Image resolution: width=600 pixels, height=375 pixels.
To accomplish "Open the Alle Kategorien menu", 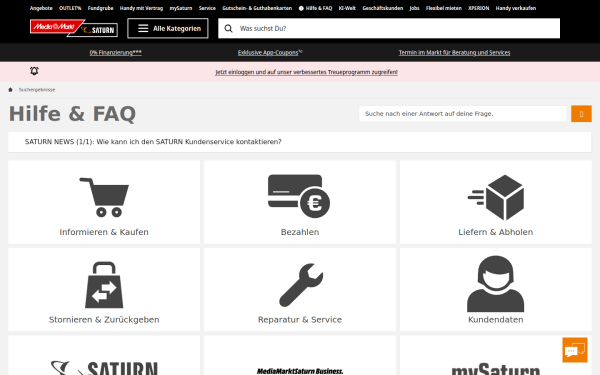I will pyautogui.click(x=168, y=28).
